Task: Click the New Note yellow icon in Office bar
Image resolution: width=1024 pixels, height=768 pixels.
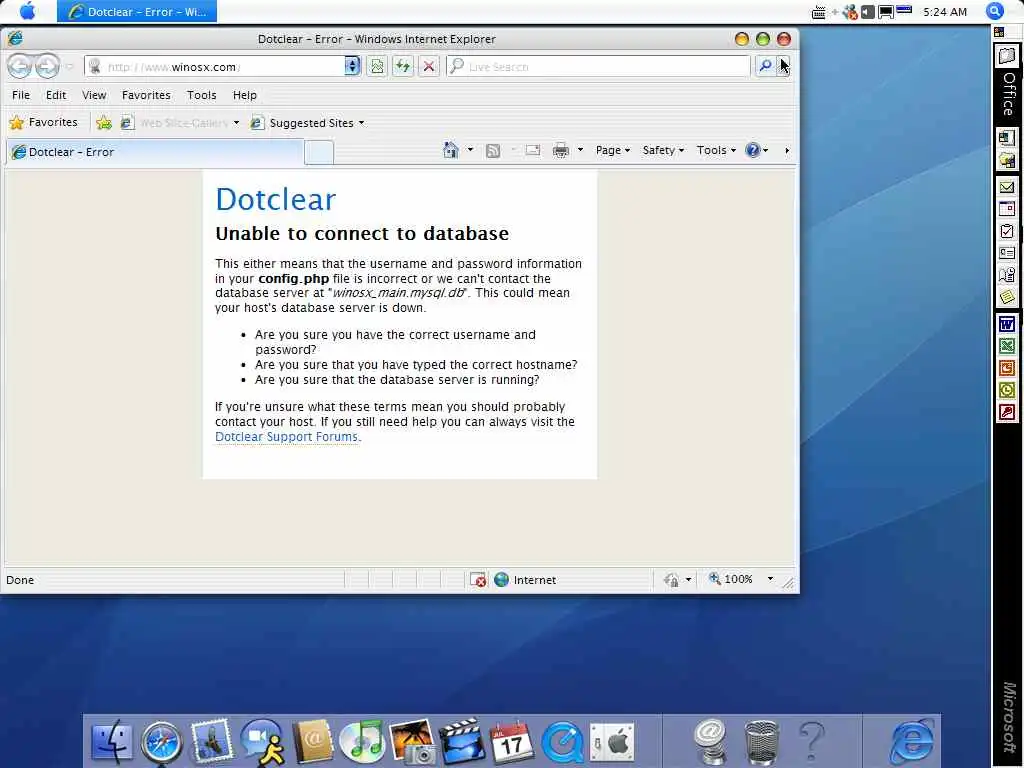Action: click(1006, 297)
